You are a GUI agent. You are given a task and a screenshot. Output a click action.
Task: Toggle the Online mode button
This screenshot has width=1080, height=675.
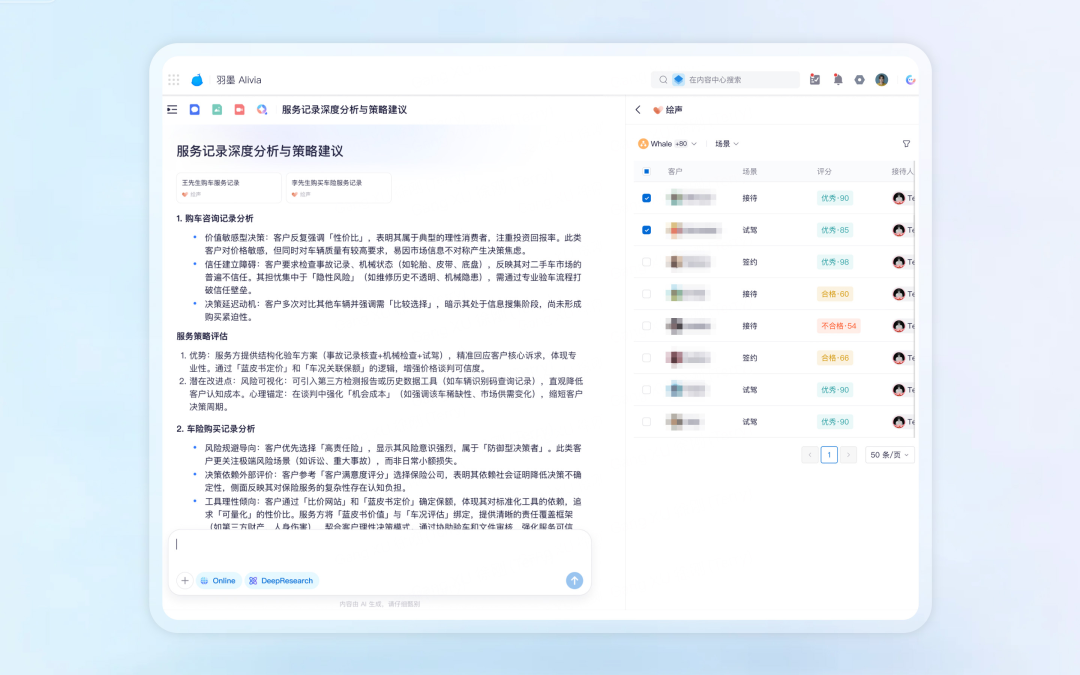219,580
